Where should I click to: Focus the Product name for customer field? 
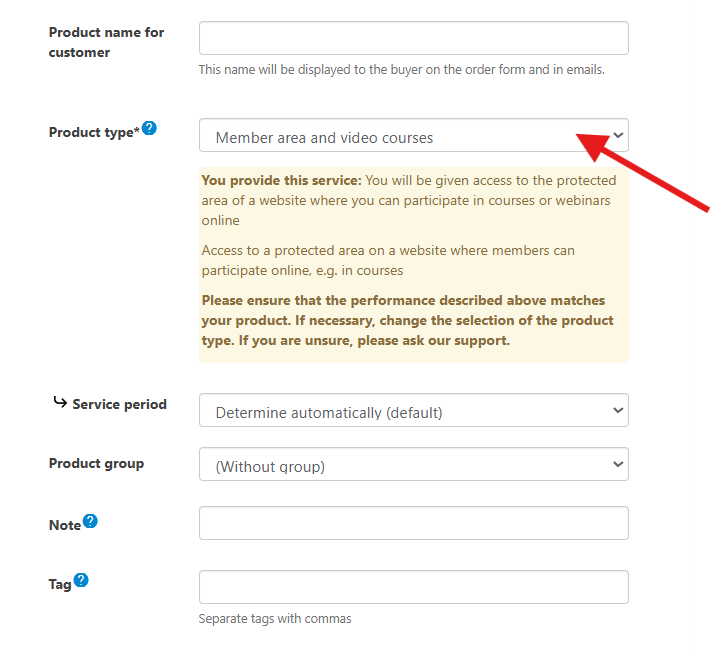tap(413, 38)
